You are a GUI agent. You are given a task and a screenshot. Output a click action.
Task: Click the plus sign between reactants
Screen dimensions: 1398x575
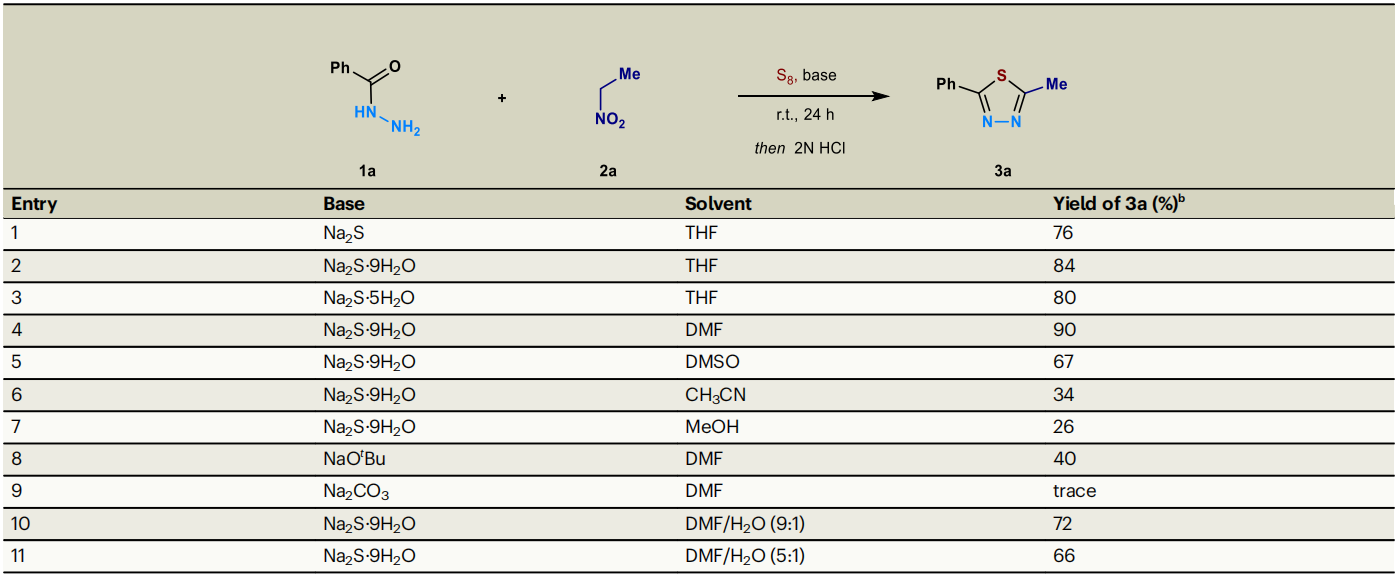[502, 98]
